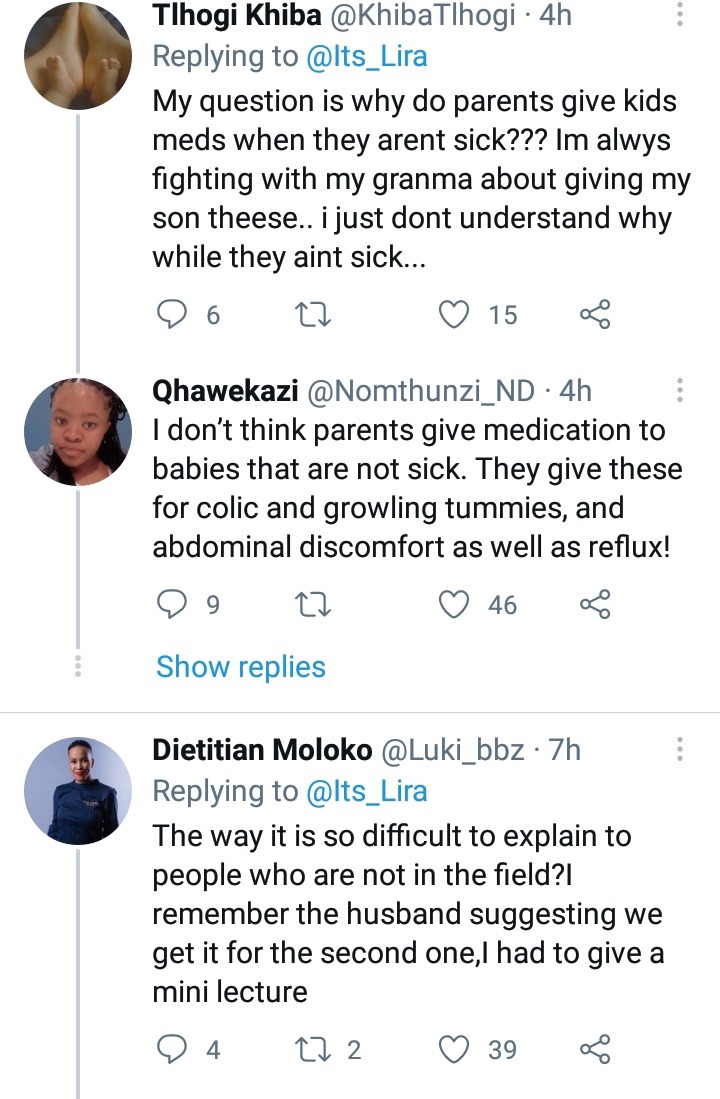The image size is (720, 1099).
Task: Open more options for Qhawekazi's tweet
Action: pos(679,390)
